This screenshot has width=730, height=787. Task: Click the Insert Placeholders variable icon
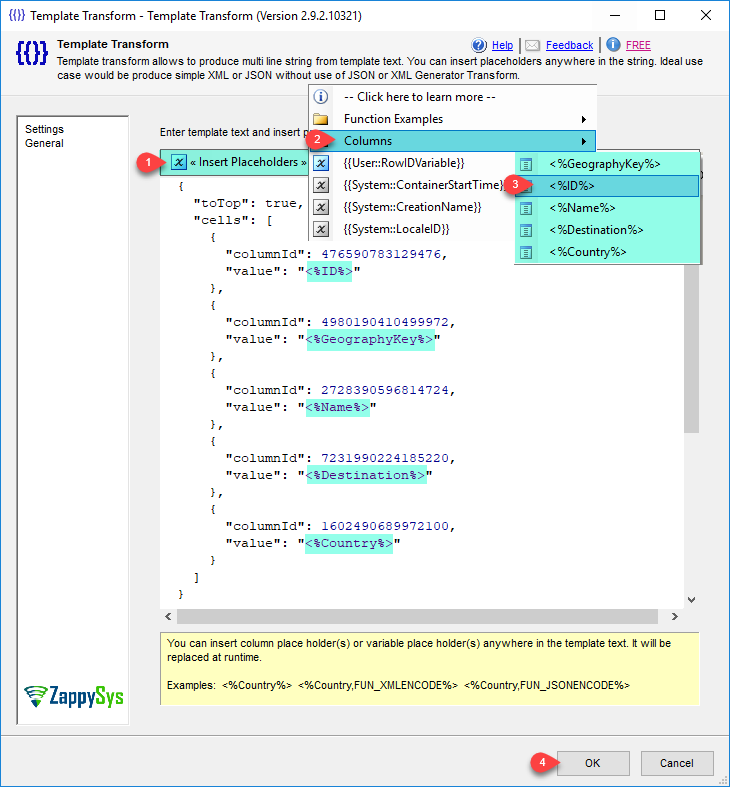pos(179,162)
